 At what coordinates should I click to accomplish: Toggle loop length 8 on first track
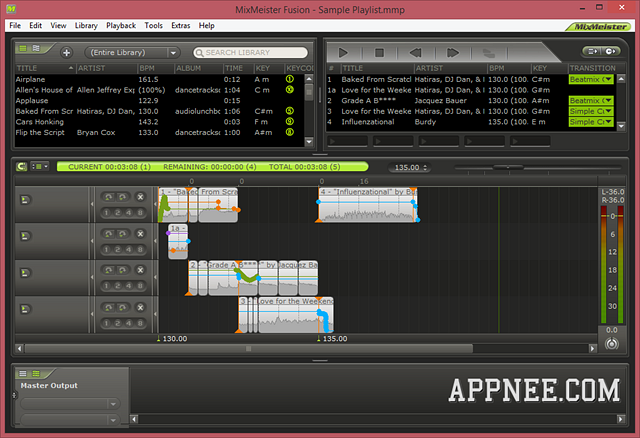point(140,213)
